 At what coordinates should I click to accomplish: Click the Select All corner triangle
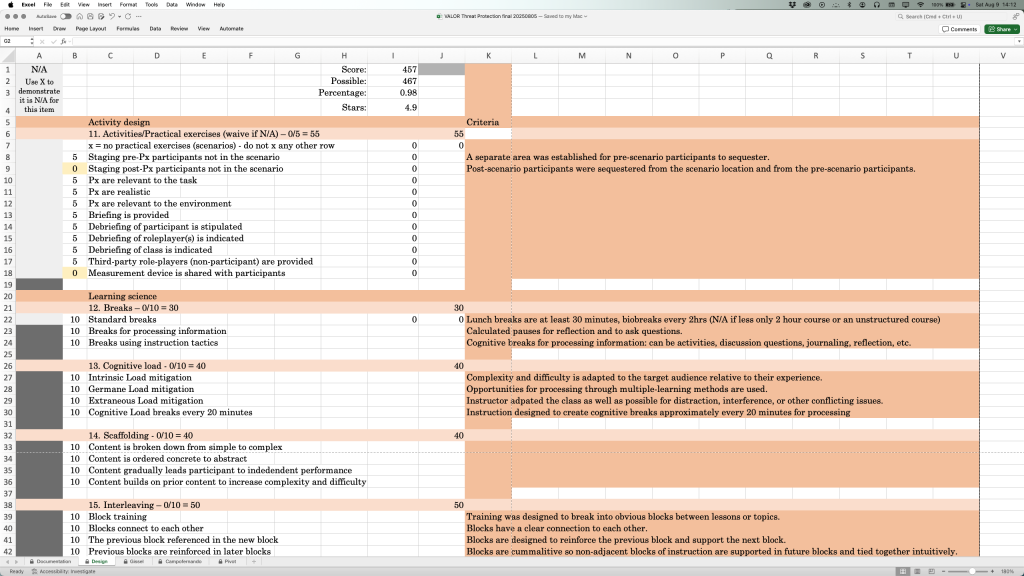pos(8,56)
